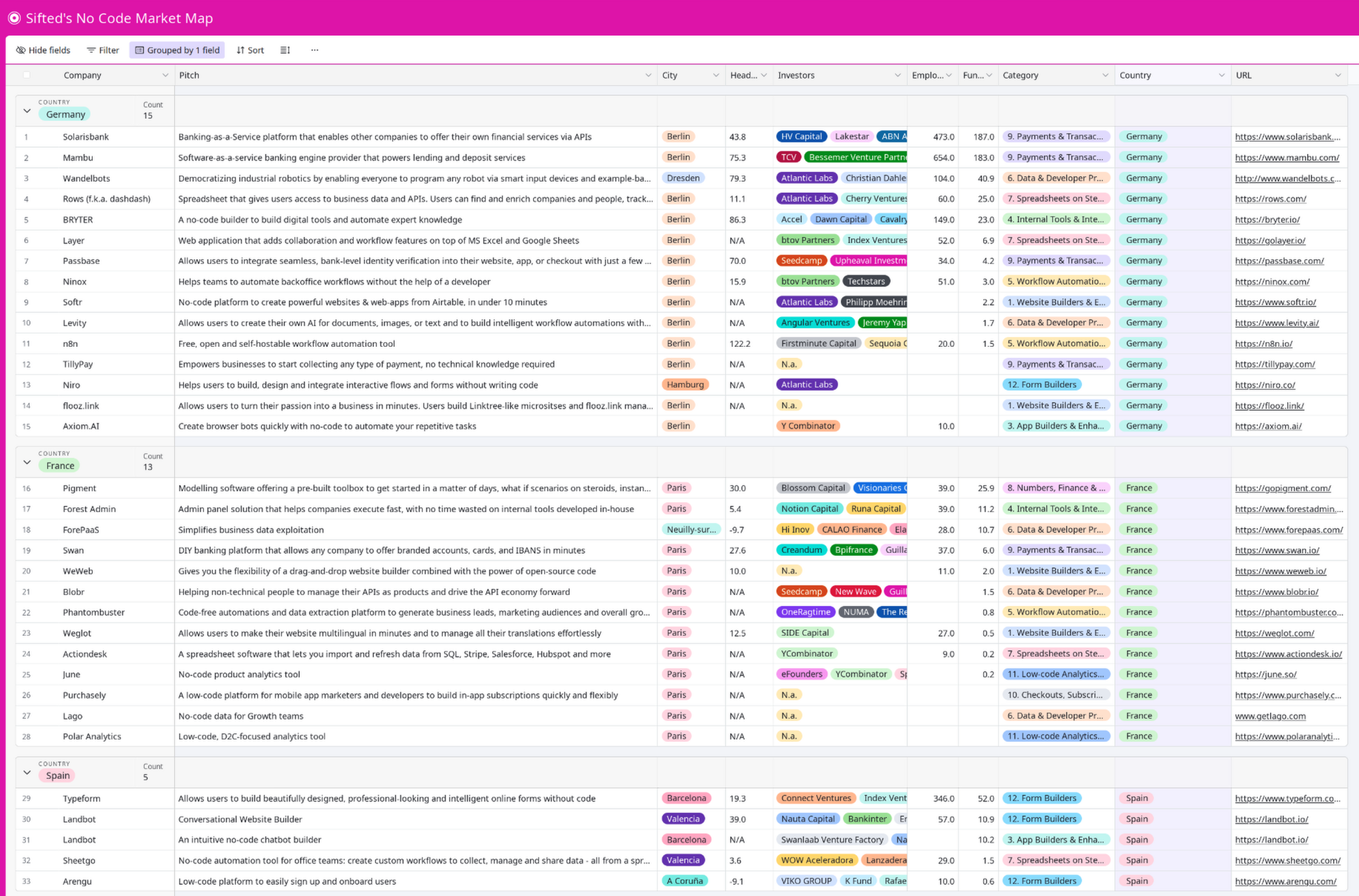Open the Company column dropdown arrow
This screenshot has height=896, width=1359.
(x=165, y=76)
